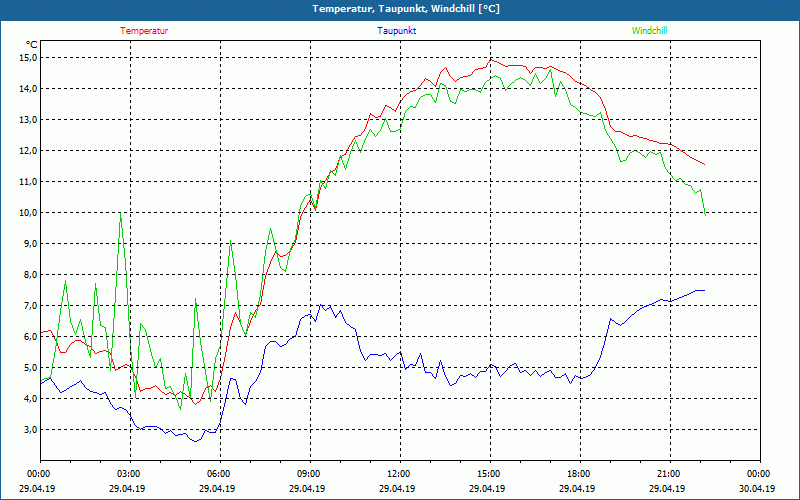Click the 3,0 y-axis value
This screenshot has height=500, width=800.
tap(31, 430)
